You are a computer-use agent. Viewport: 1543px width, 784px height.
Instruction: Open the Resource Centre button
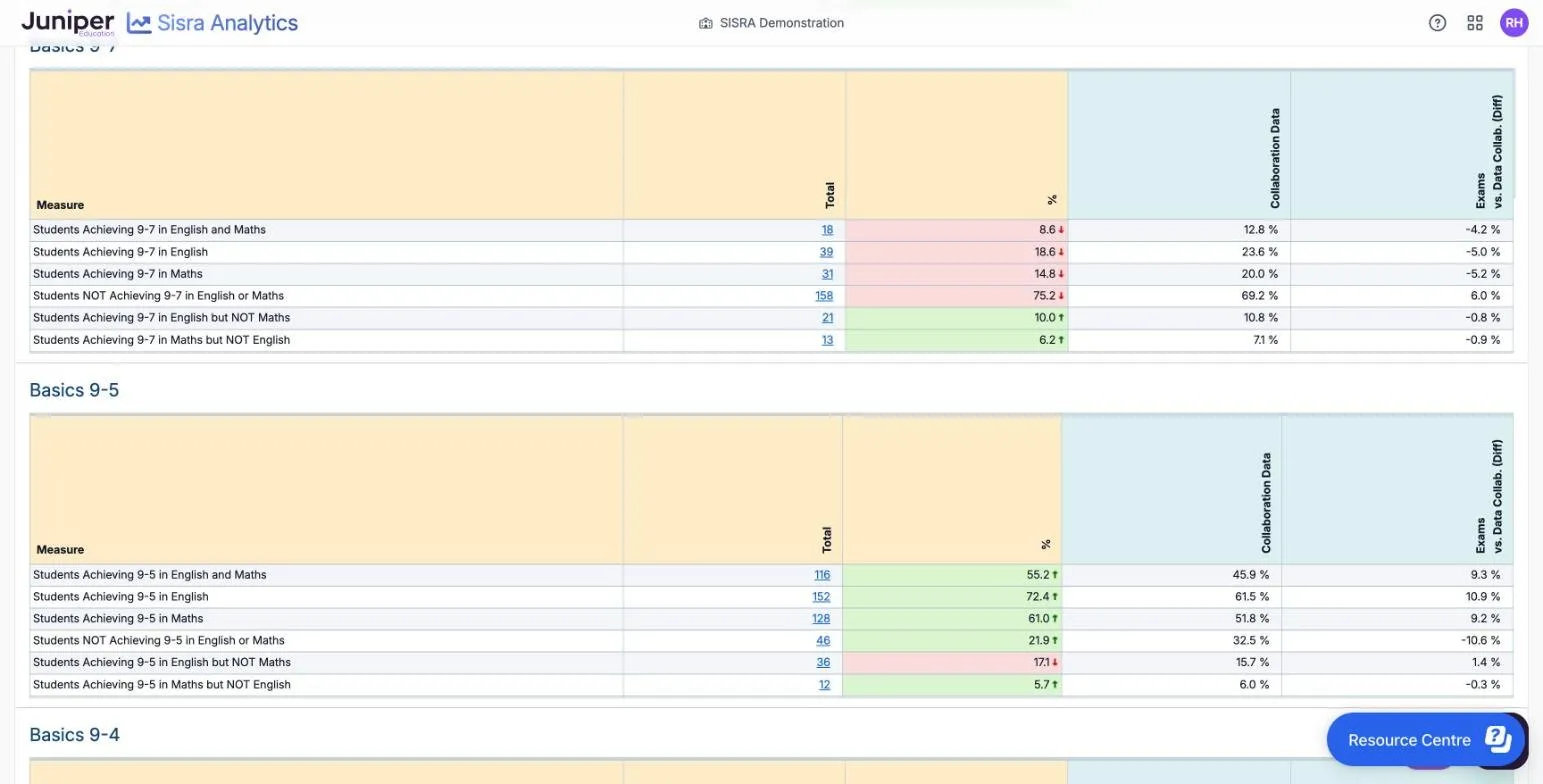coord(1425,740)
